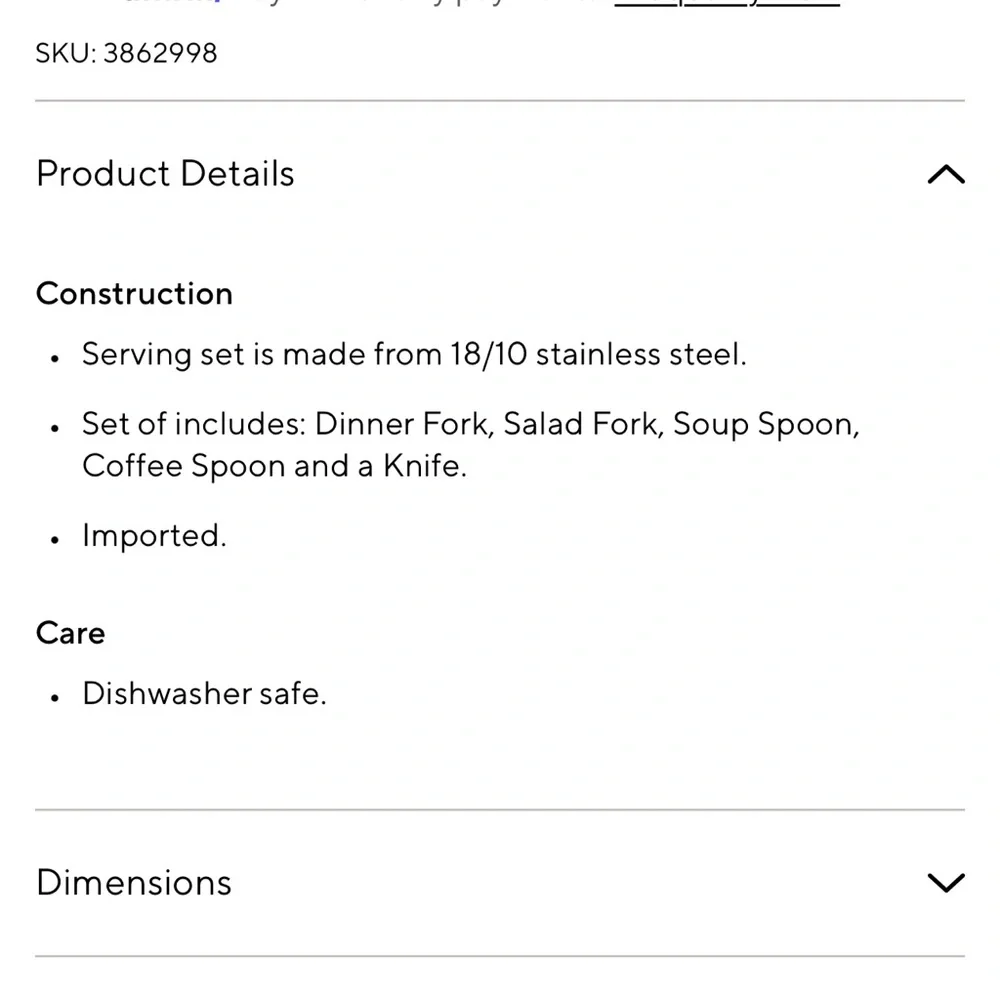Image resolution: width=1000 pixels, height=1000 pixels.
Task: Click the Product Details section heading
Action: click(165, 174)
